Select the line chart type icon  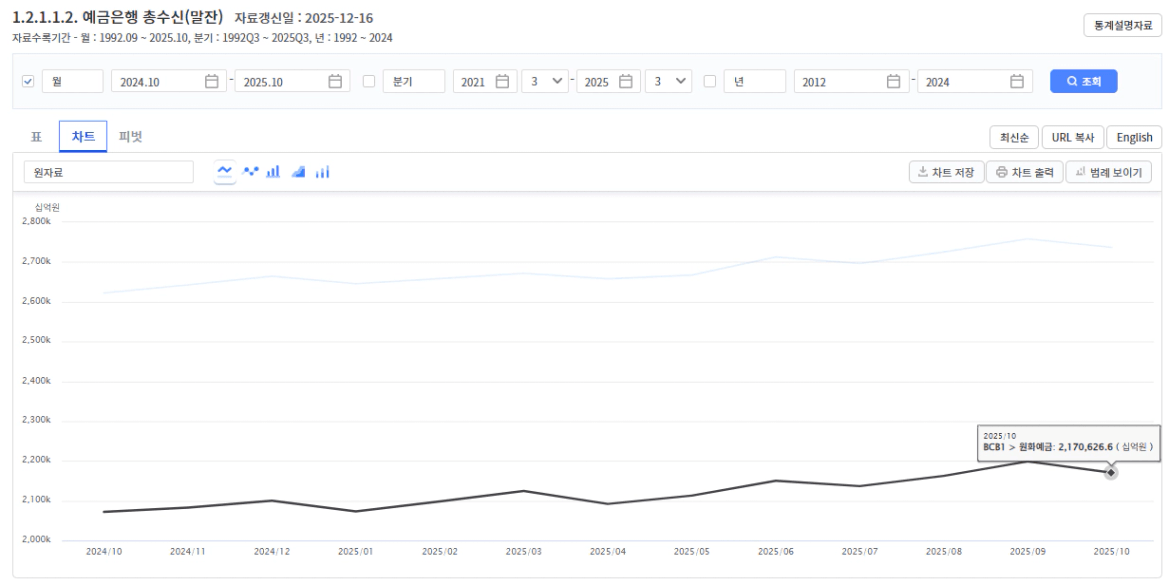click(226, 172)
